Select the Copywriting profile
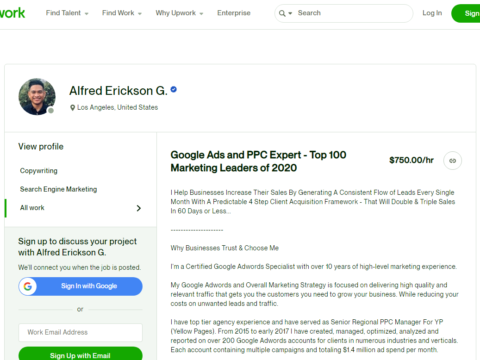The height and width of the screenshot is (360, 480). (x=39, y=171)
